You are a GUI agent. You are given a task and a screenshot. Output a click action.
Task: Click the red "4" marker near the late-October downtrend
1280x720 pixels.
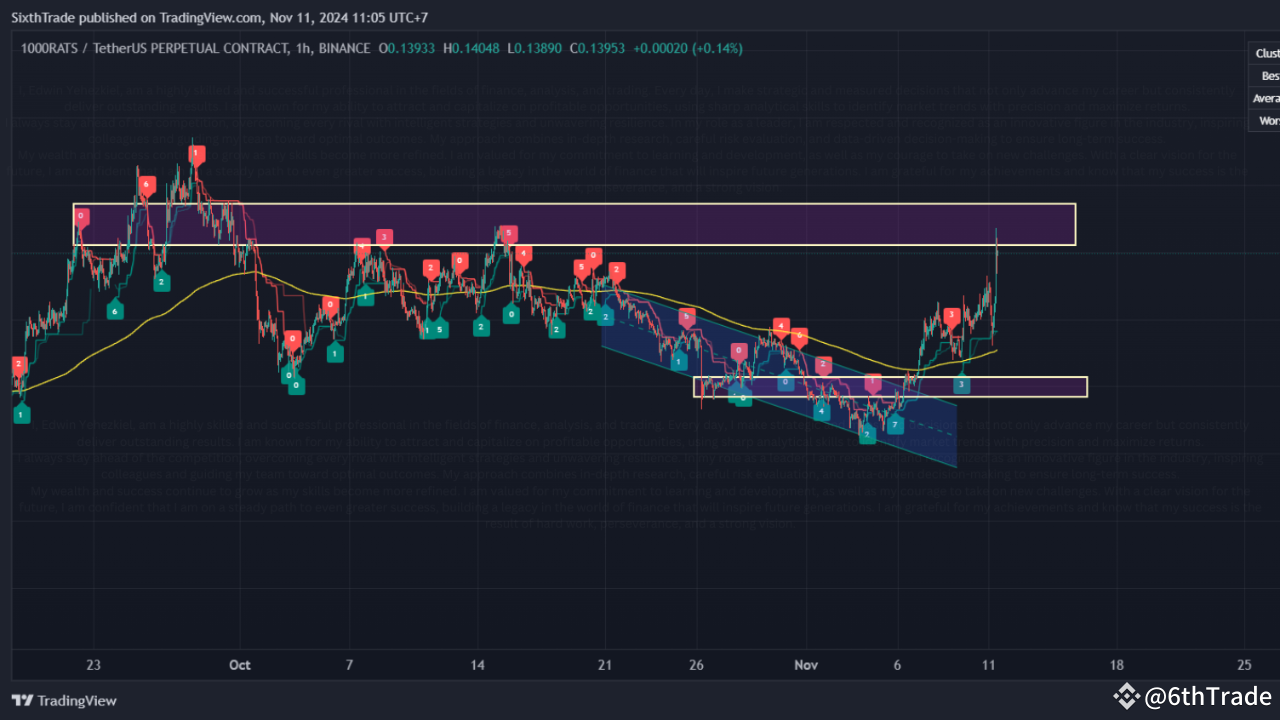pyautogui.click(x=781, y=325)
